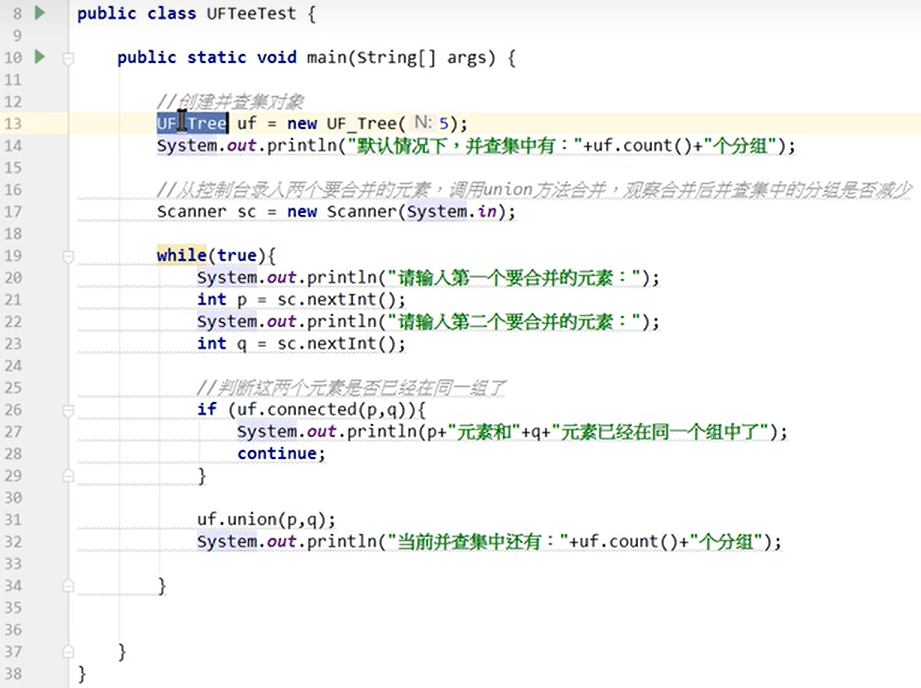Click line number 13 in gutter

pyautogui.click(x=13, y=123)
